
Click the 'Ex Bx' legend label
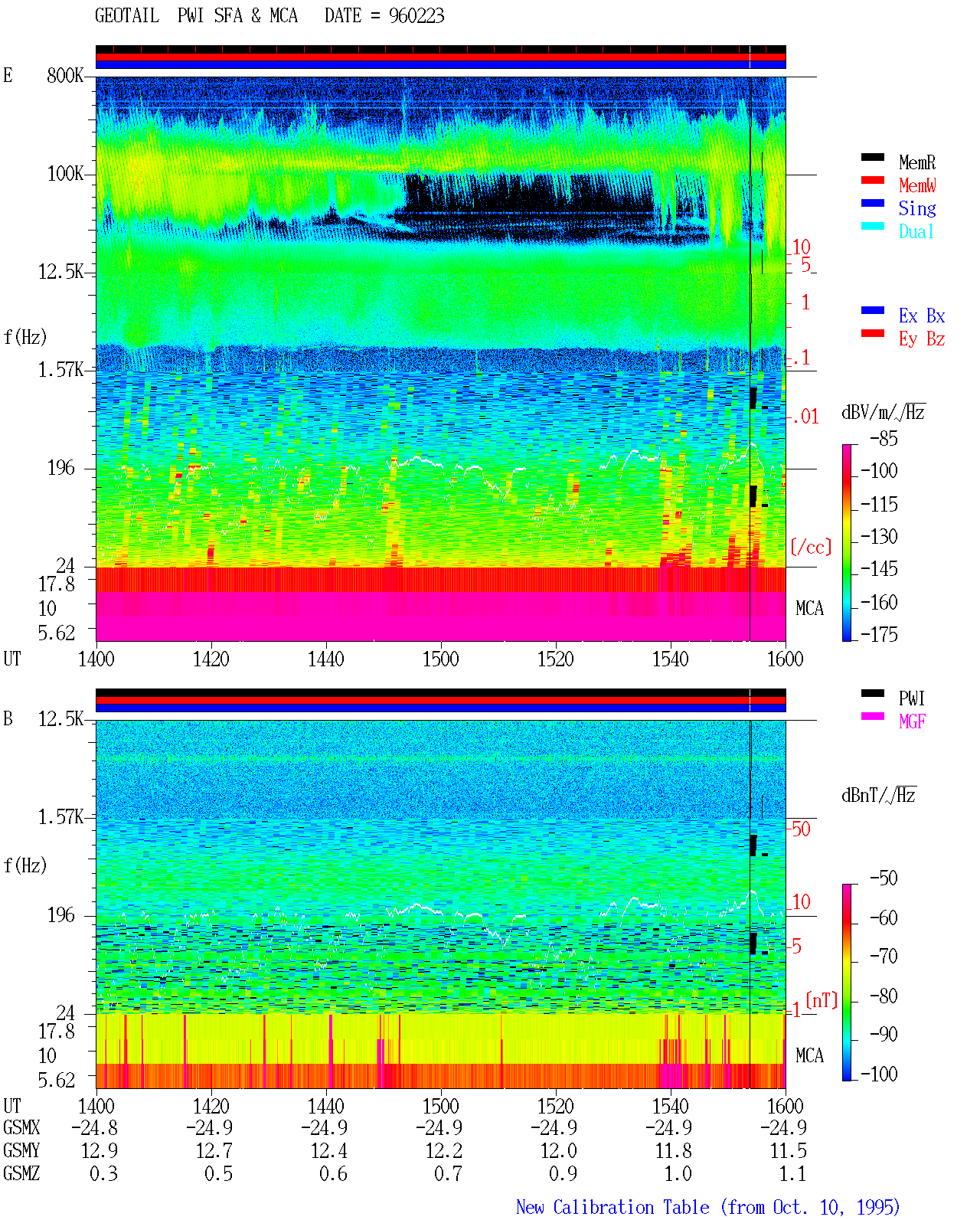point(922,316)
